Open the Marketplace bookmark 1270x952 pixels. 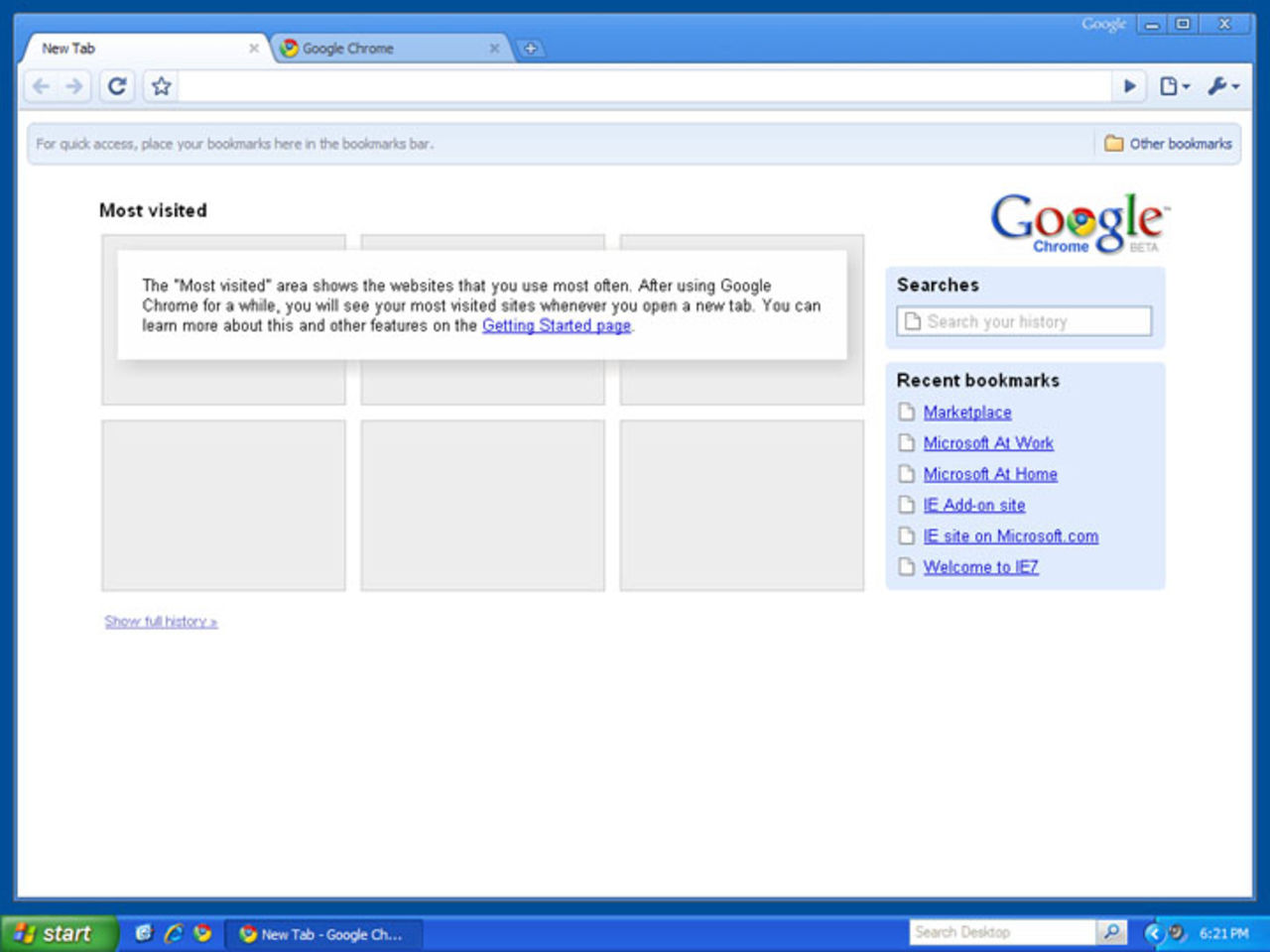[967, 413]
